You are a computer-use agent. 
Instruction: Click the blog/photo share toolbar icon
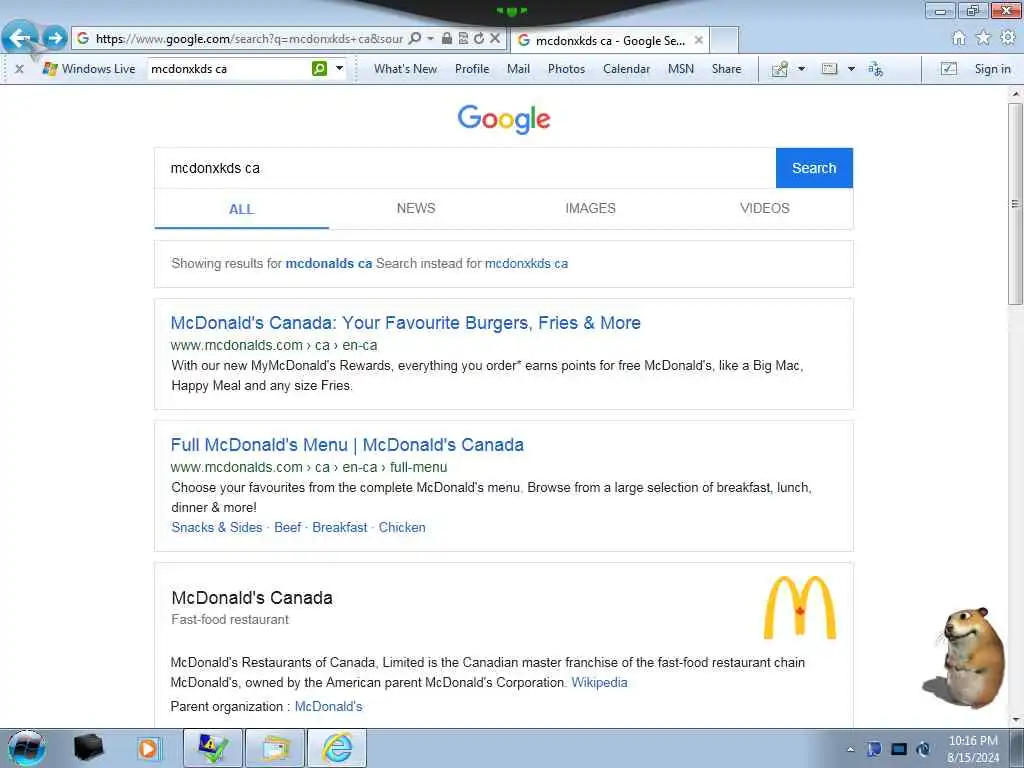(780, 69)
